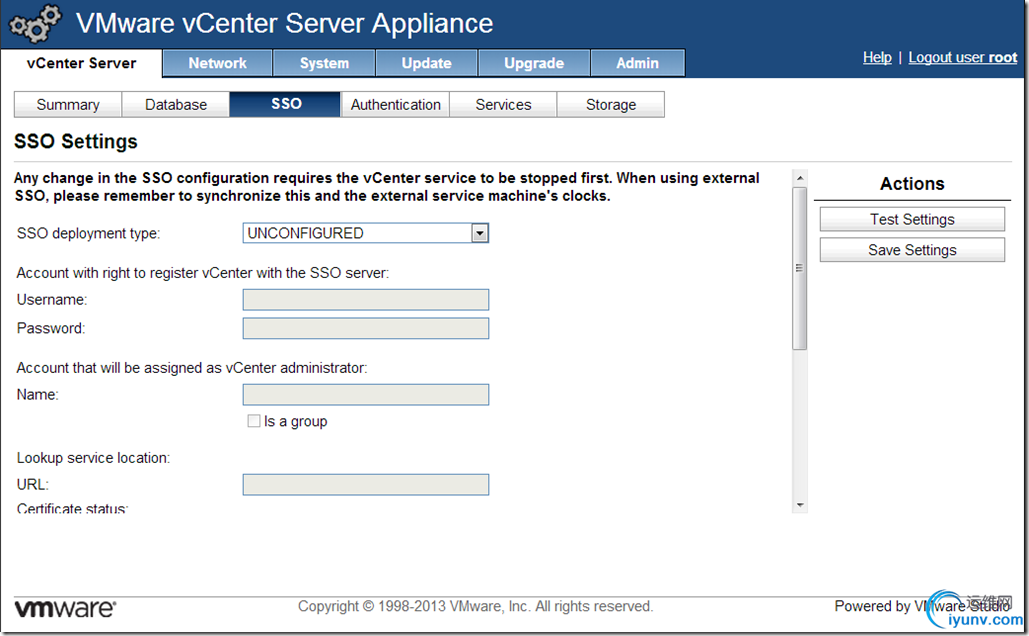1029x636 pixels.
Task: Focus the Lookup service URL field
Action: 366,484
